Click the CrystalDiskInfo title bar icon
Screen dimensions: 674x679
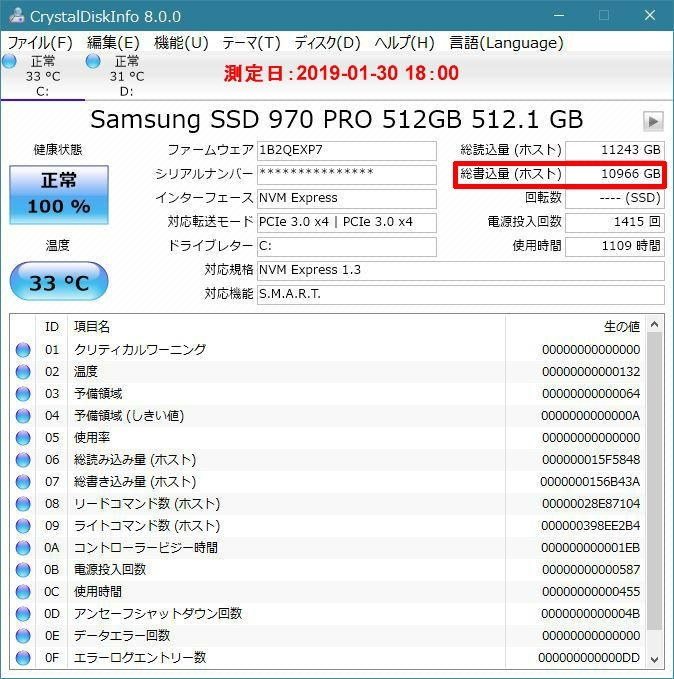click(17, 16)
